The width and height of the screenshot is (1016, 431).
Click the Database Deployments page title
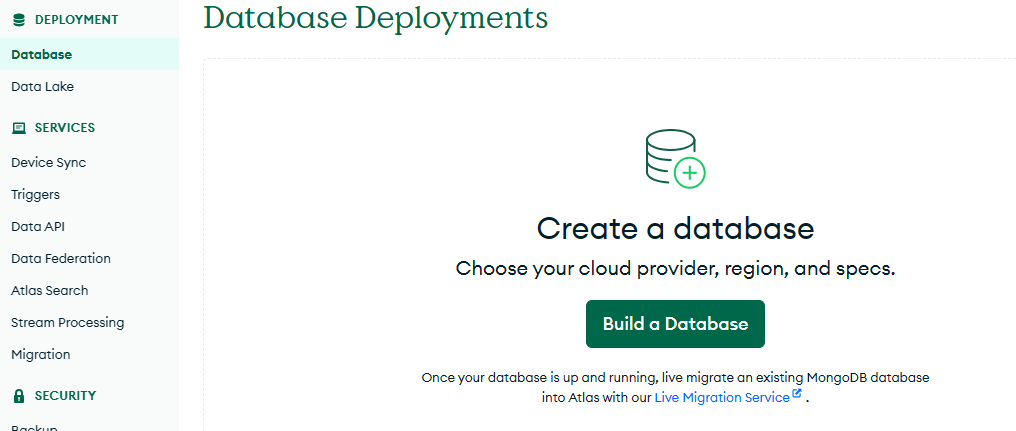tap(376, 17)
